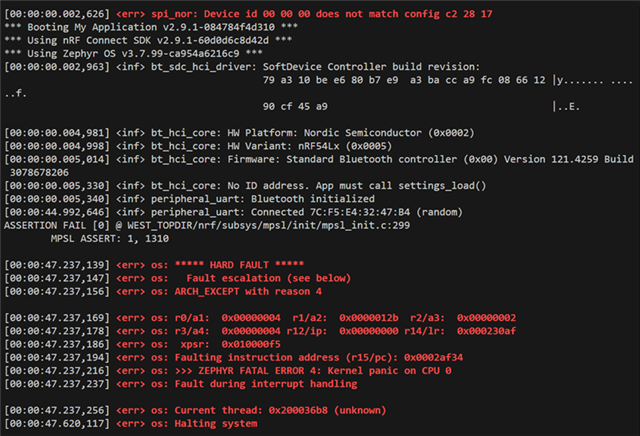Viewport: 640px width, 436px height.
Task: Select the MPSL ASSERT: 1, 1310 line
Action: (x=110, y=238)
